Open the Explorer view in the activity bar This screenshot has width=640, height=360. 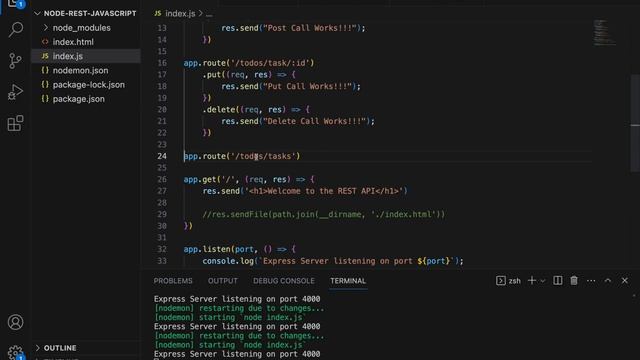coord(15,4)
